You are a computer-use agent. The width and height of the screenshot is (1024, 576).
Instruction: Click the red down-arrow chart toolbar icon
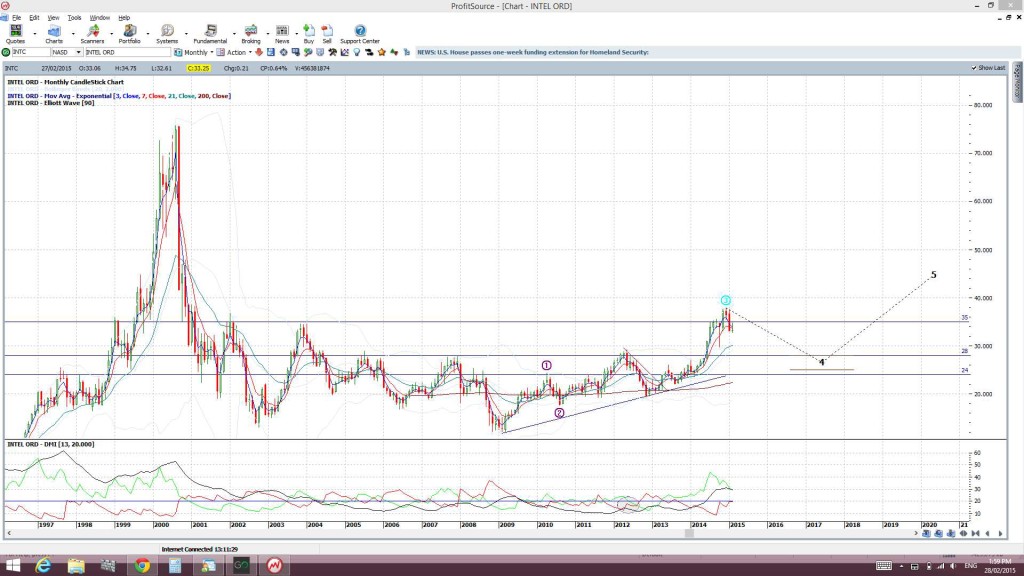pyautogui.click(x=259, y=52)
